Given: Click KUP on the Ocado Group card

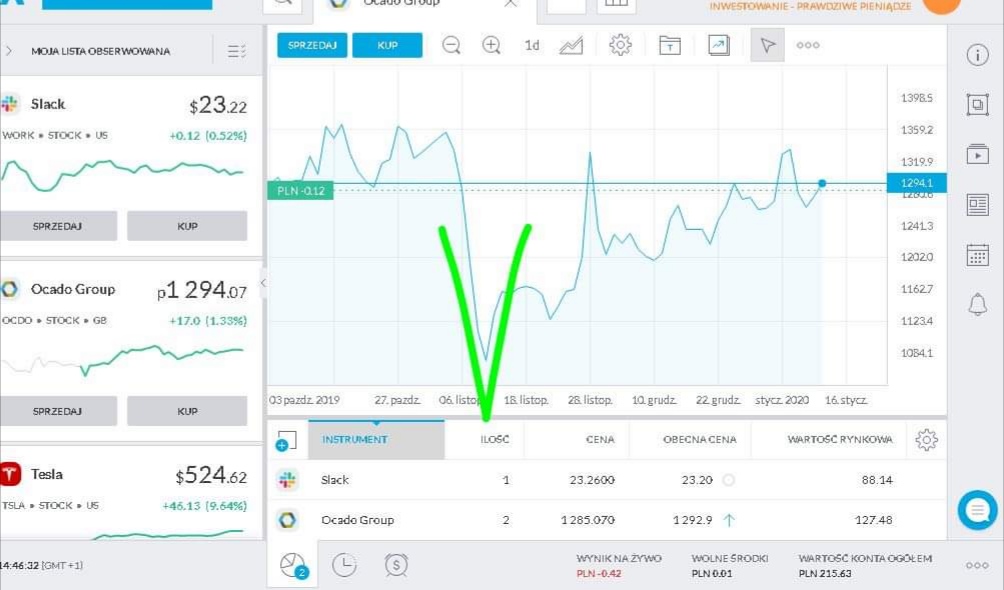Looking at the screenshot, I should [x=187, y=411].
